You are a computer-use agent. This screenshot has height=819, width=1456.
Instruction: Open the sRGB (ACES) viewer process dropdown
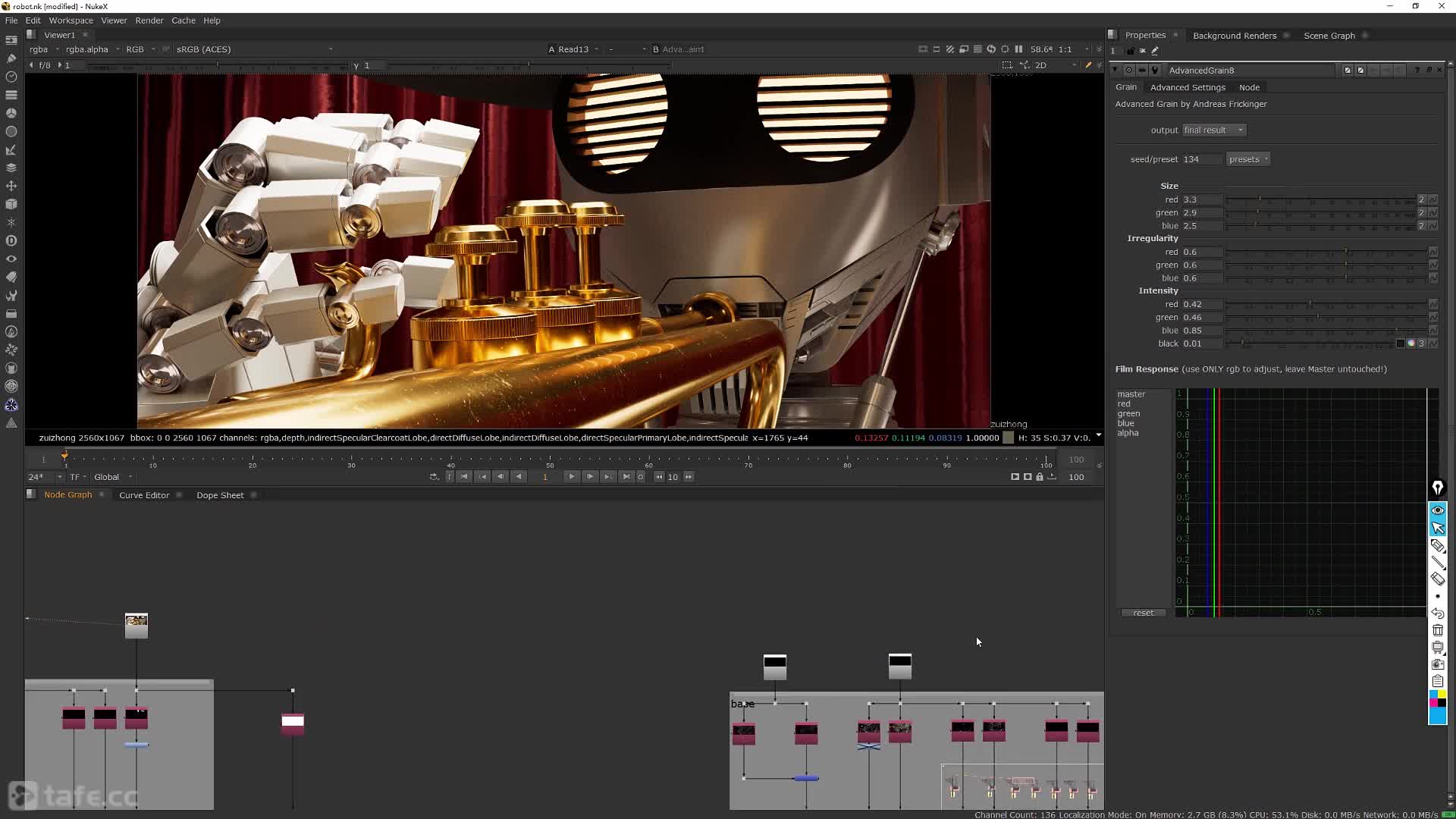tap(254, 49)
